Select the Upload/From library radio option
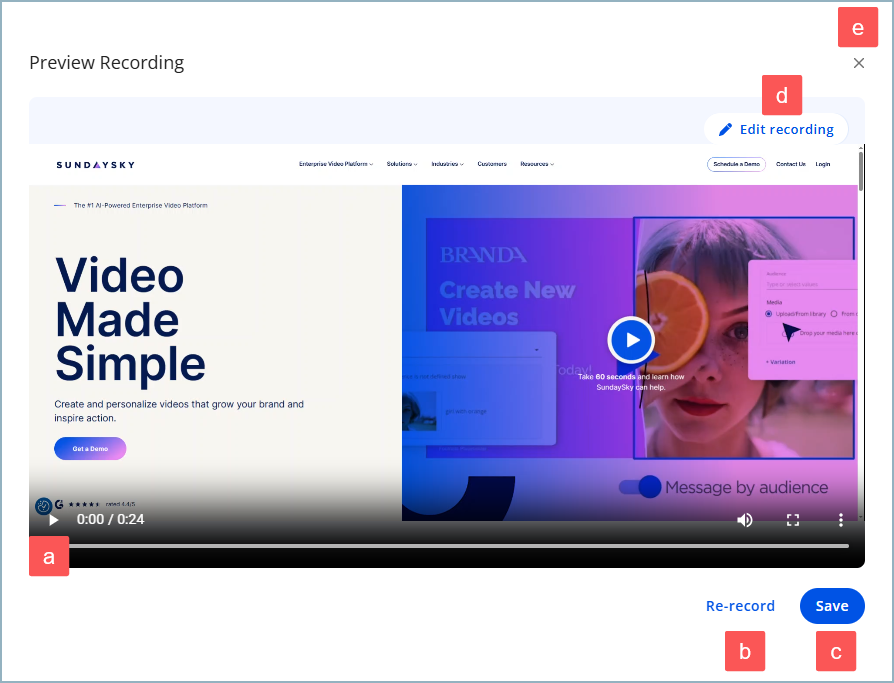This screenshot has width=894, height=683. 769,314
